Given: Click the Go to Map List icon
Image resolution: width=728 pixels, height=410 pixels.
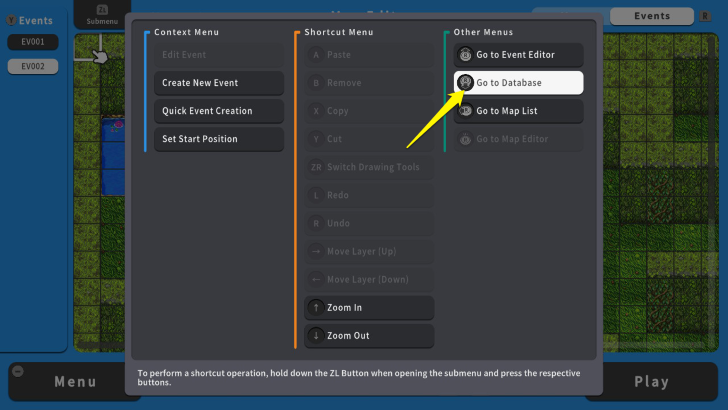Looking at the screenshot, I should [x=465, y=111].
